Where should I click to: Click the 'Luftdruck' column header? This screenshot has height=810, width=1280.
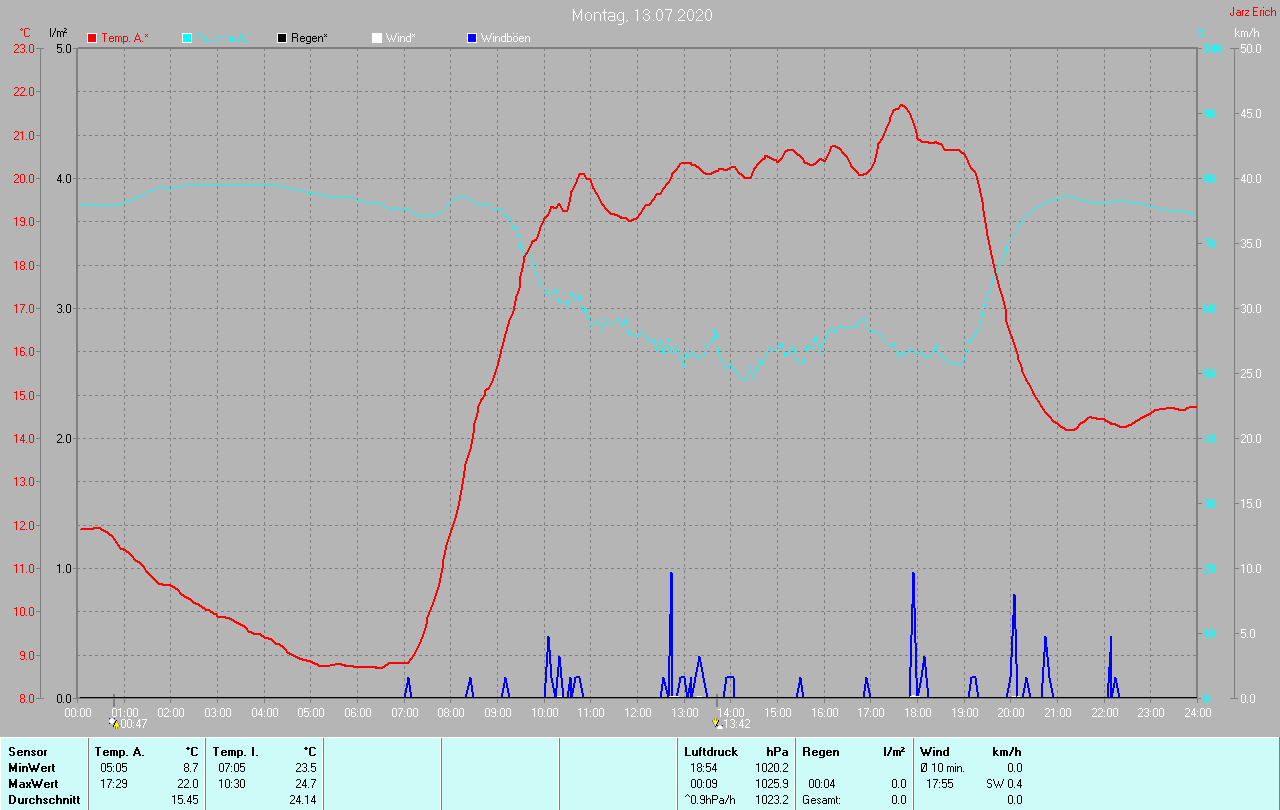click(711, 752)
